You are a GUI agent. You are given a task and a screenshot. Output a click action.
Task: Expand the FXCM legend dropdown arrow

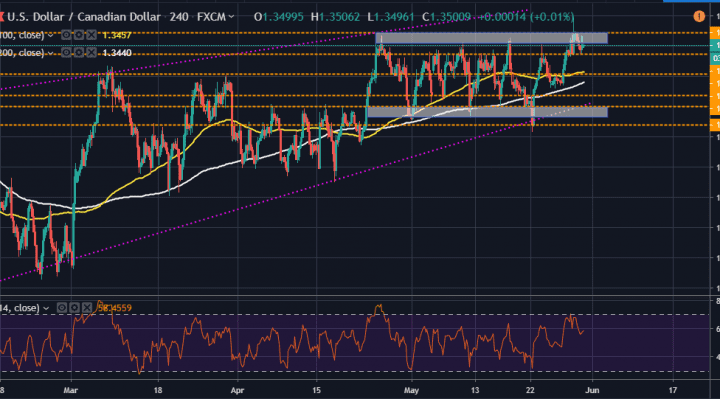[231, 17]
